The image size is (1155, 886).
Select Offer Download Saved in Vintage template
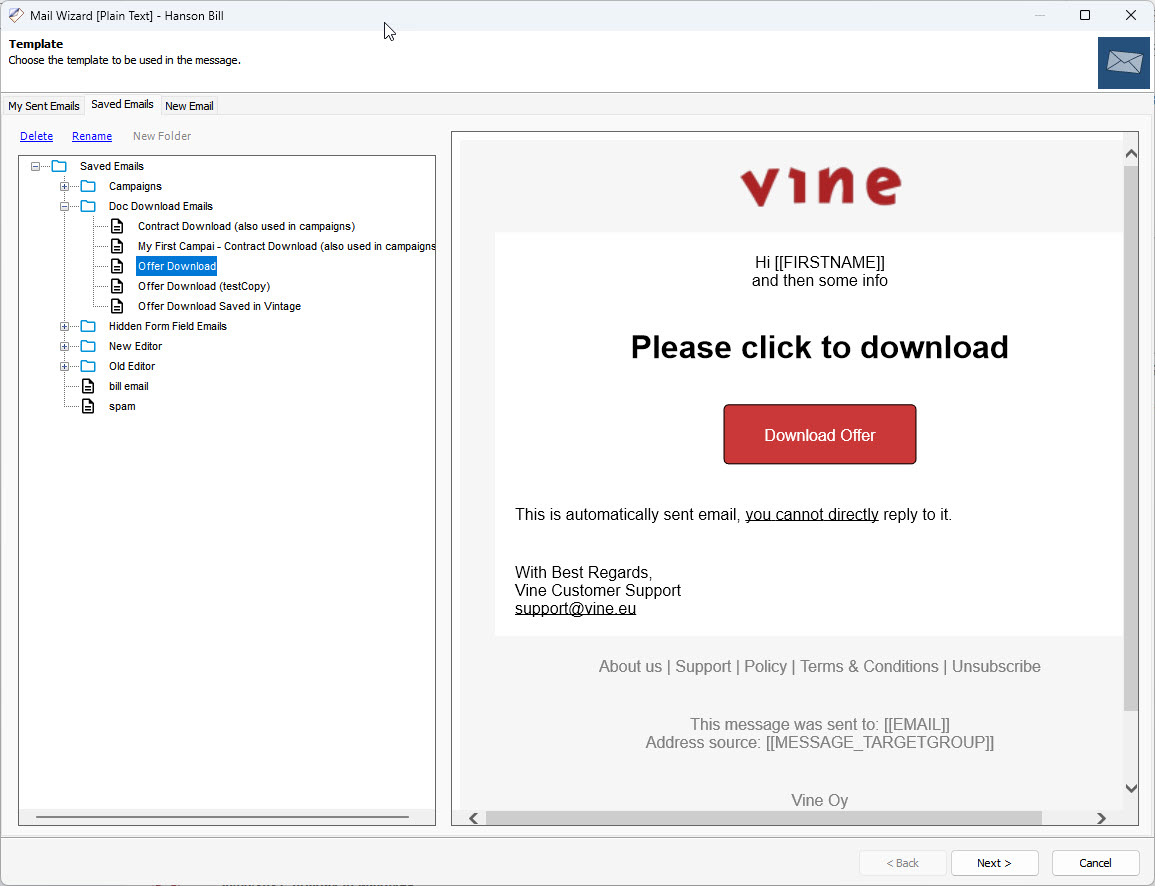pos(219,306)
